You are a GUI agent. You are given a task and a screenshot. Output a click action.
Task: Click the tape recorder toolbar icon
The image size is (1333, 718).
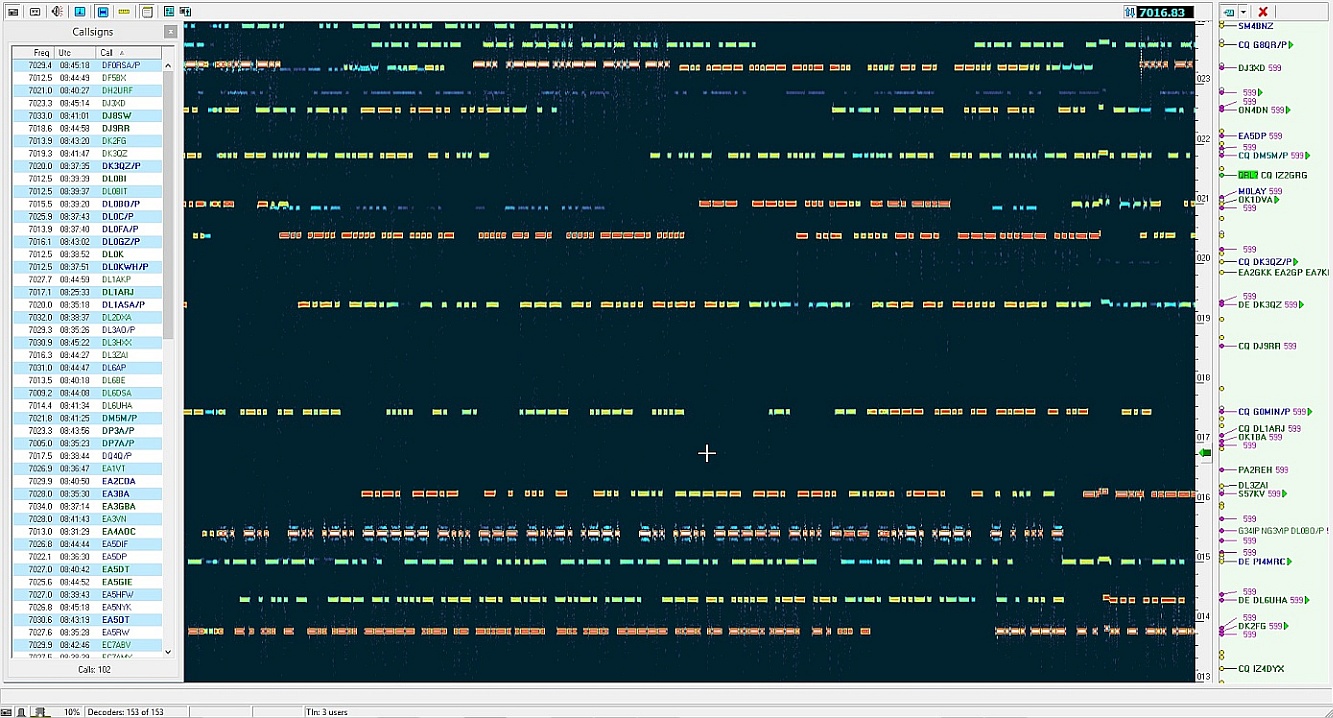(x=35, y=12)
